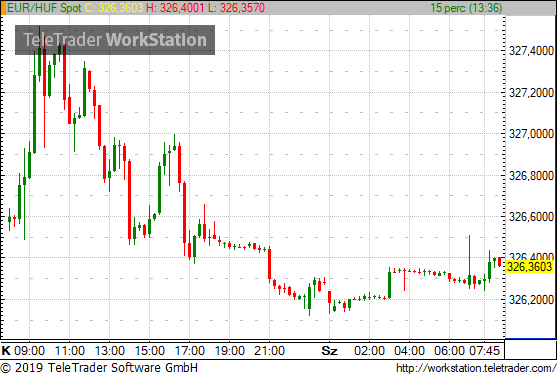Click the K day marker on time axis

click(6, 351)
